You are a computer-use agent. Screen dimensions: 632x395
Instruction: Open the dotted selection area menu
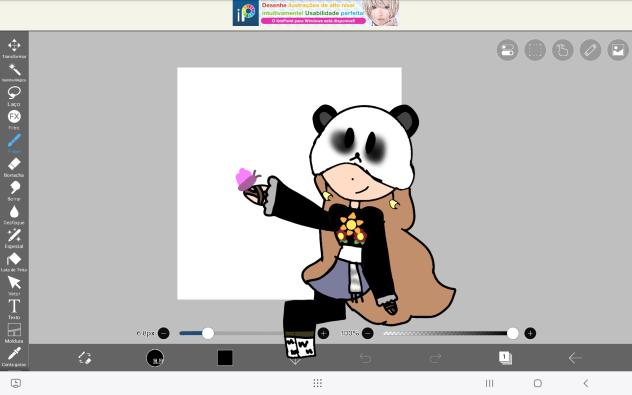coord(535,50)
